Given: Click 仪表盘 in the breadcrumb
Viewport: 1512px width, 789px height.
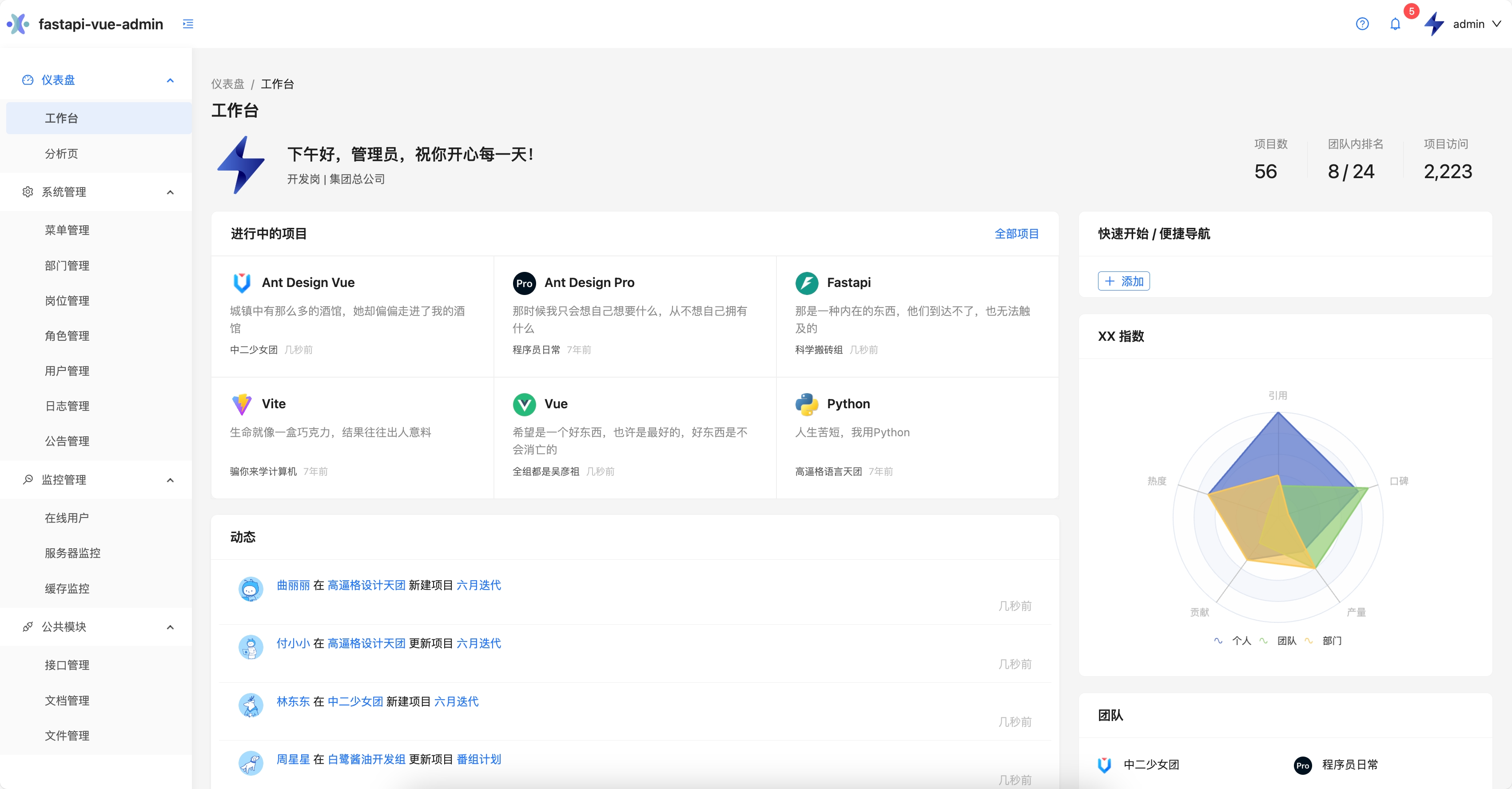Looking at the screenshot, I should tap(228, 84).
